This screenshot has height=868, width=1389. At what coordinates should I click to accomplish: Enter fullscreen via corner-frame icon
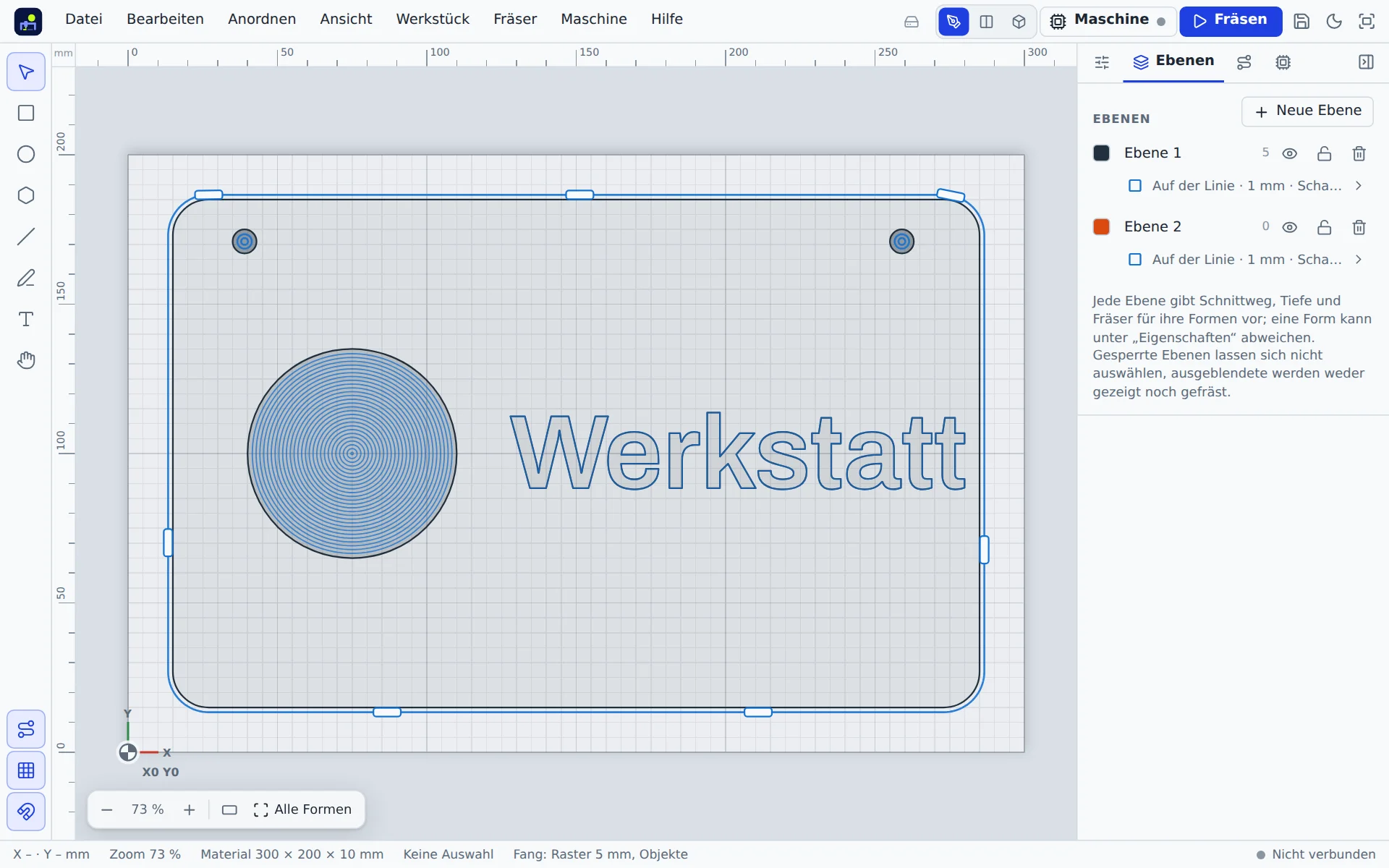[1367, 22]
